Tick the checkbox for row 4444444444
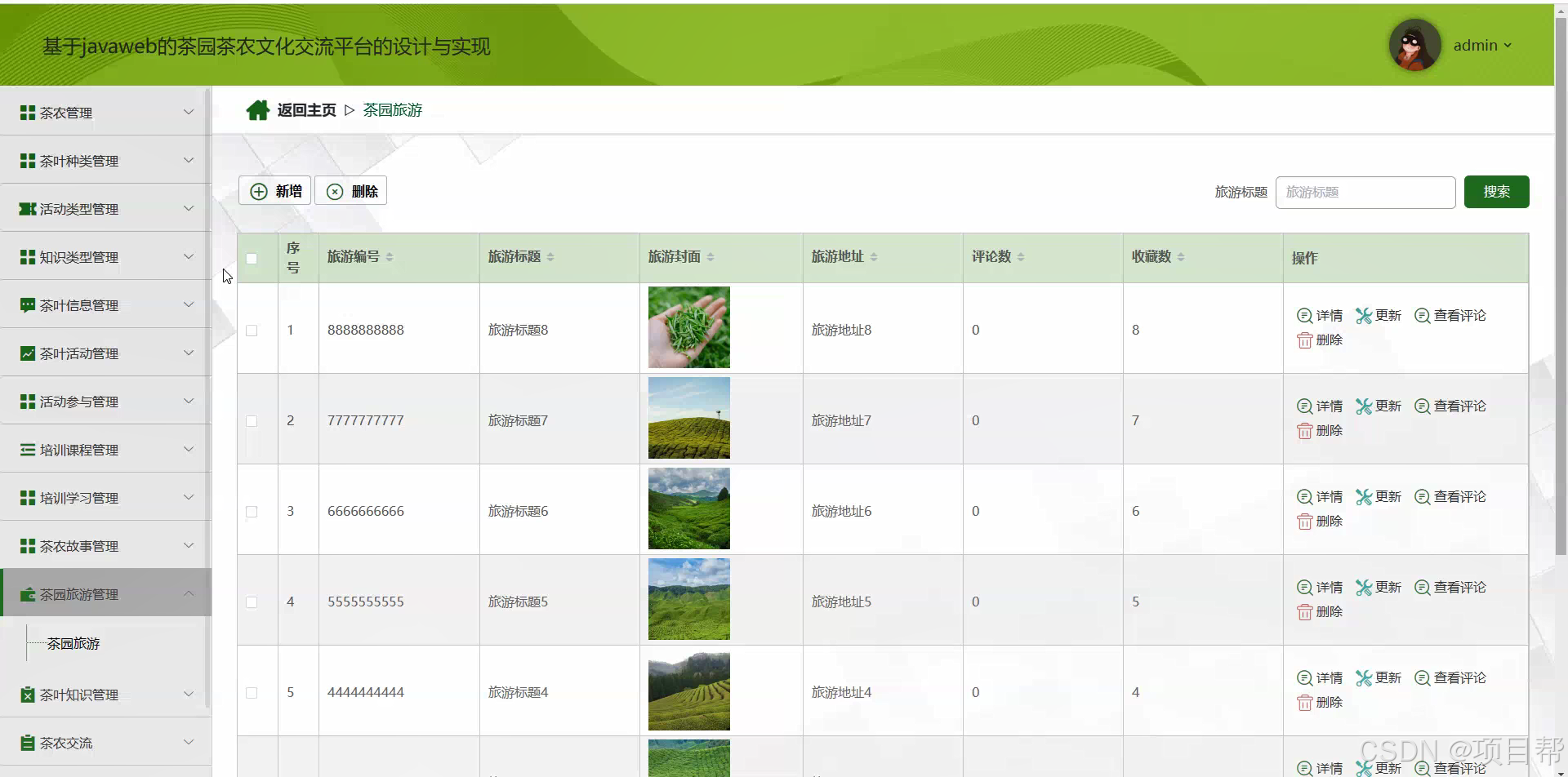This screenshot has width=1568, height=777. pyautogui.click(x=252, y=693)
